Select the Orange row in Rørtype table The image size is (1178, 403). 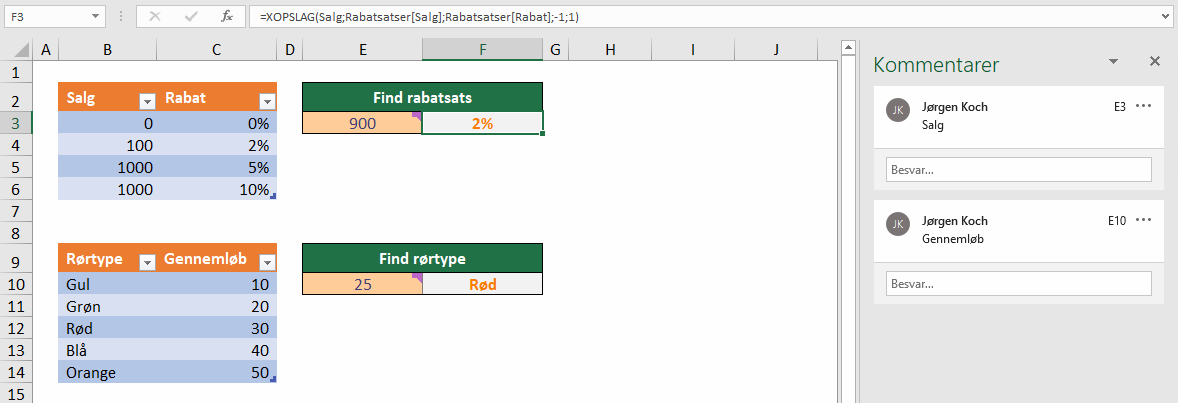coord(167,372)
